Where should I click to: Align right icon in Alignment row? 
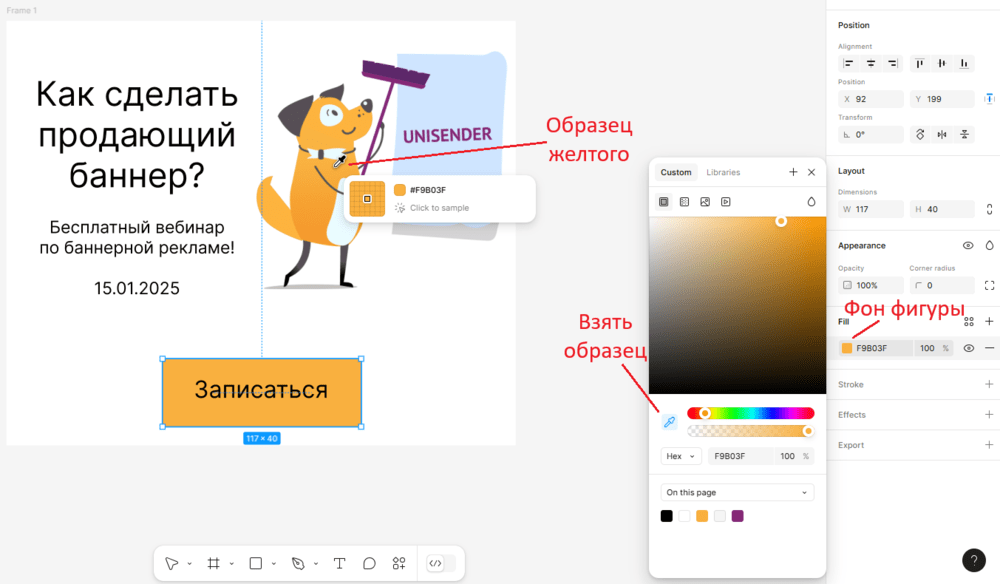(893, 63)
